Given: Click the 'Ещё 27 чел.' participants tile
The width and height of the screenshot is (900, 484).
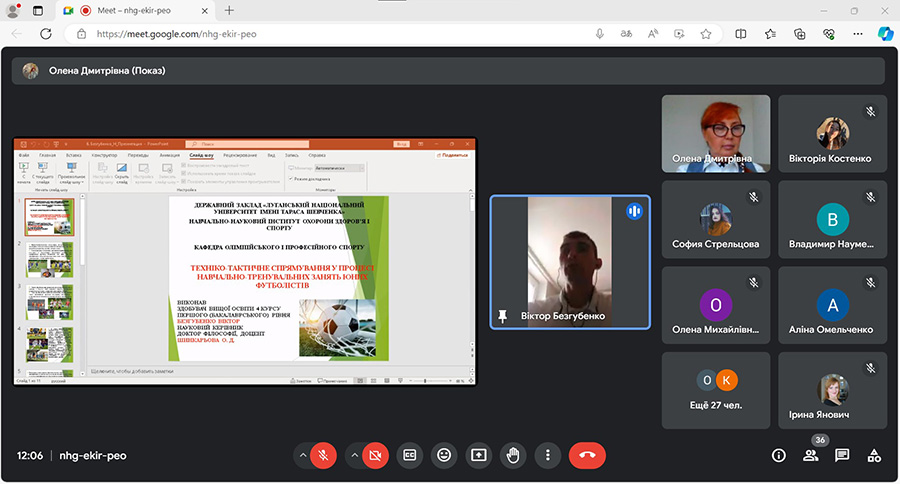Looking at the screenshot, I should 716,390.
